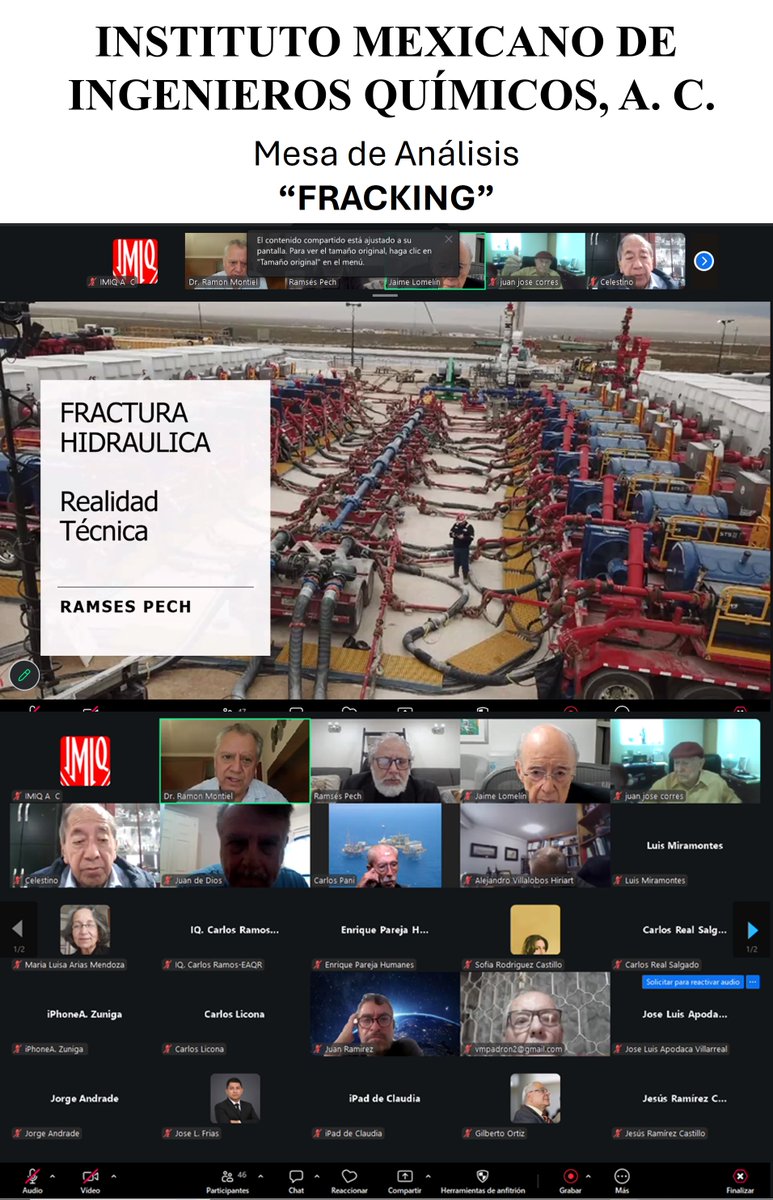
Task: Click the green annotation pencil icon
Action: pos(23,674)
